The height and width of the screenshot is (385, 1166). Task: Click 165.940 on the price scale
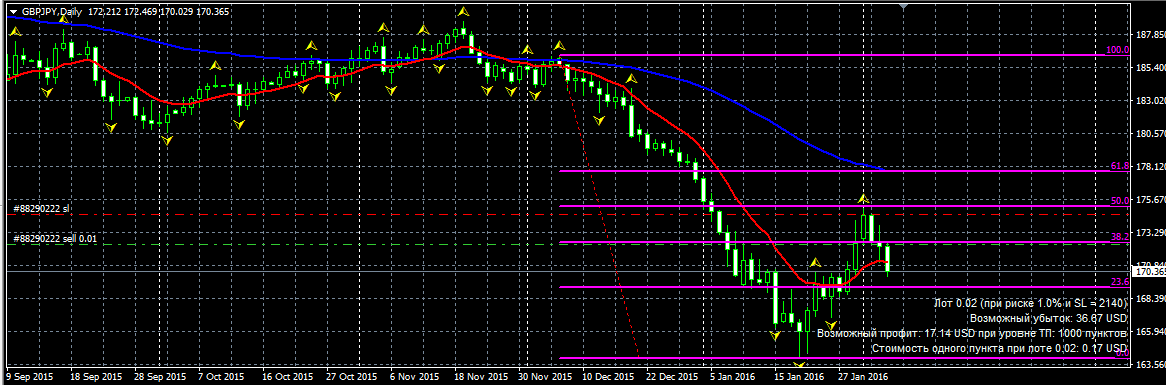pyautogui.click(x=1150, y=331)
